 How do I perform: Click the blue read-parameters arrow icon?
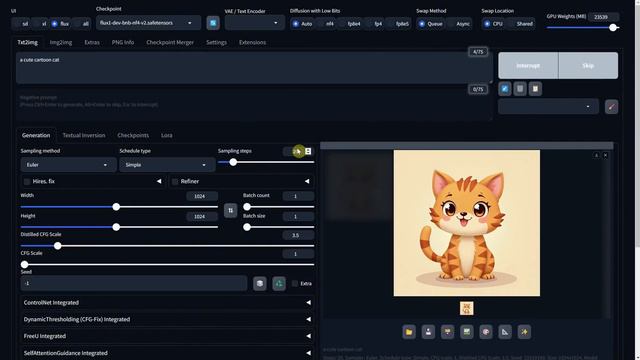[x=504, y=89]
